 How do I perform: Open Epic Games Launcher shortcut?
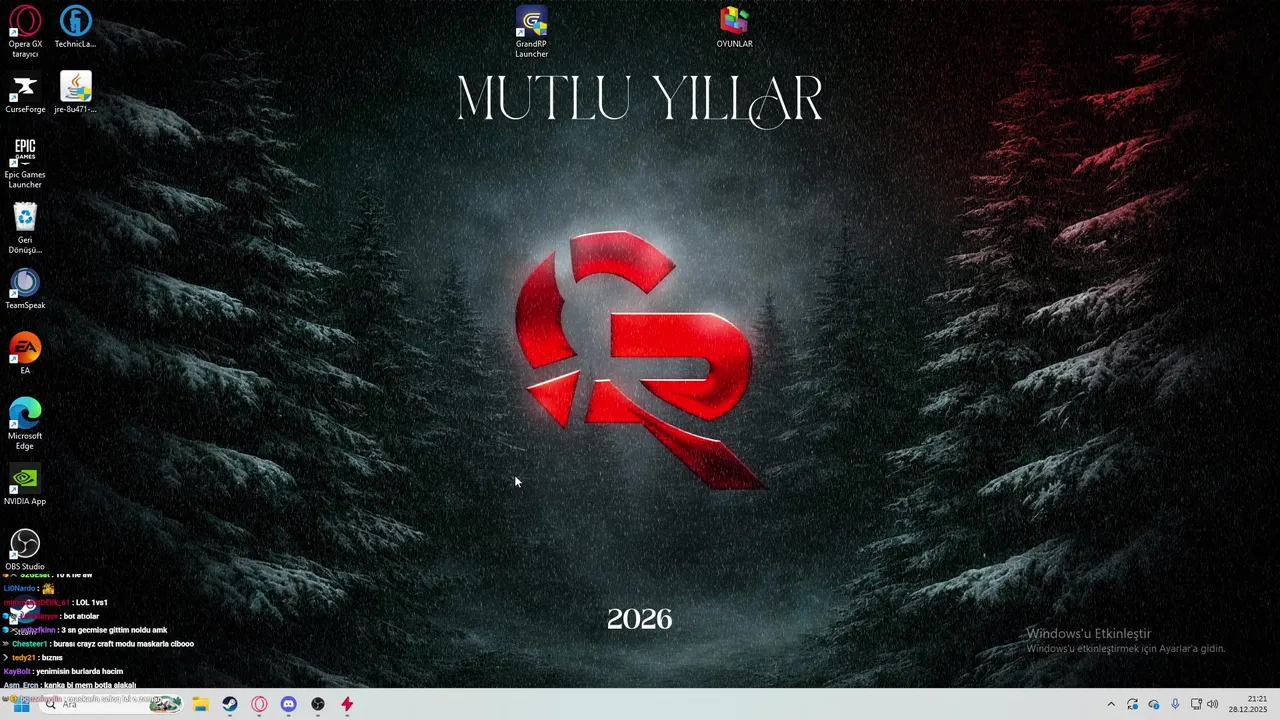25,163
